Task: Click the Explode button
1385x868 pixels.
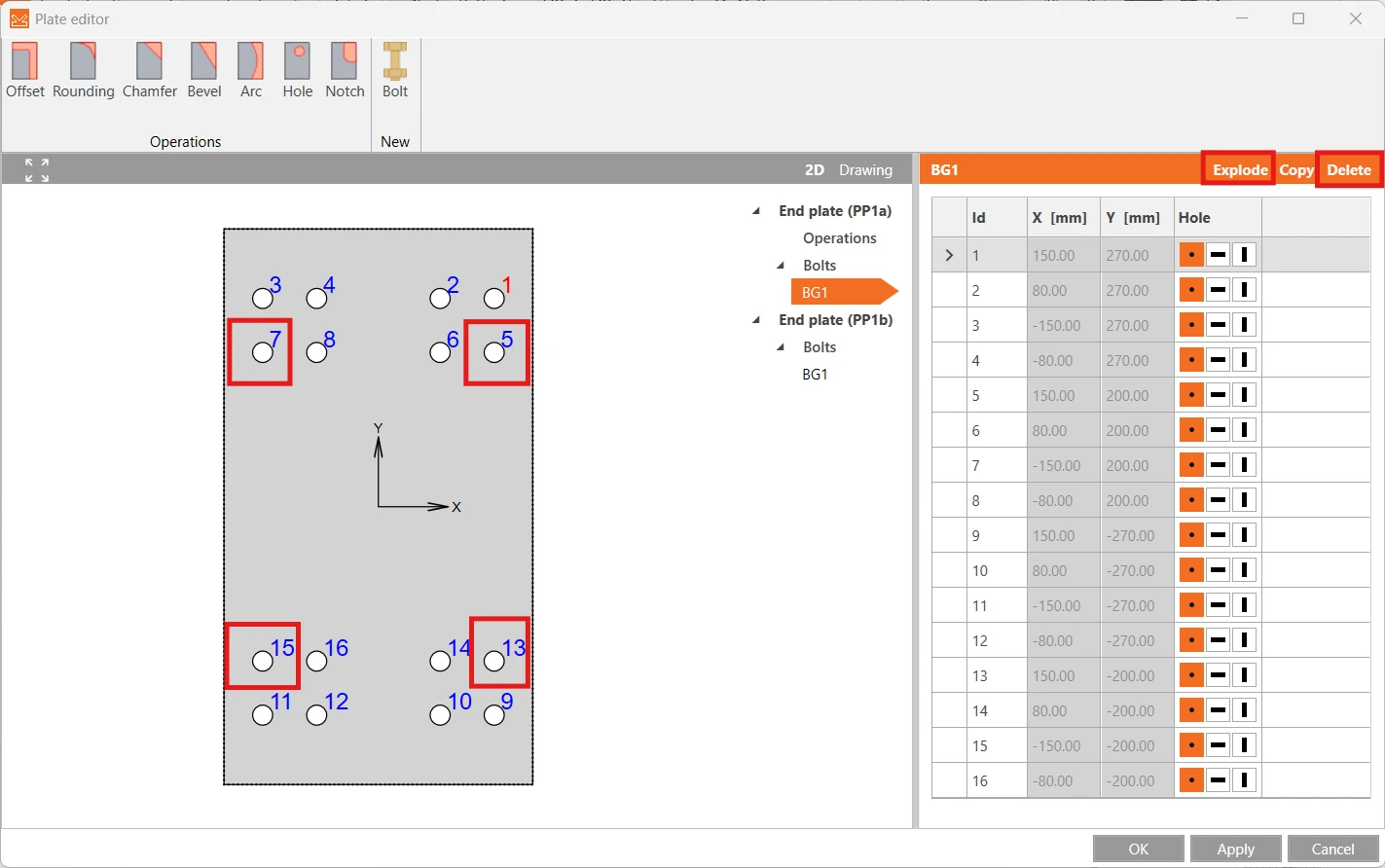Action: click(x=1239, y=169)
